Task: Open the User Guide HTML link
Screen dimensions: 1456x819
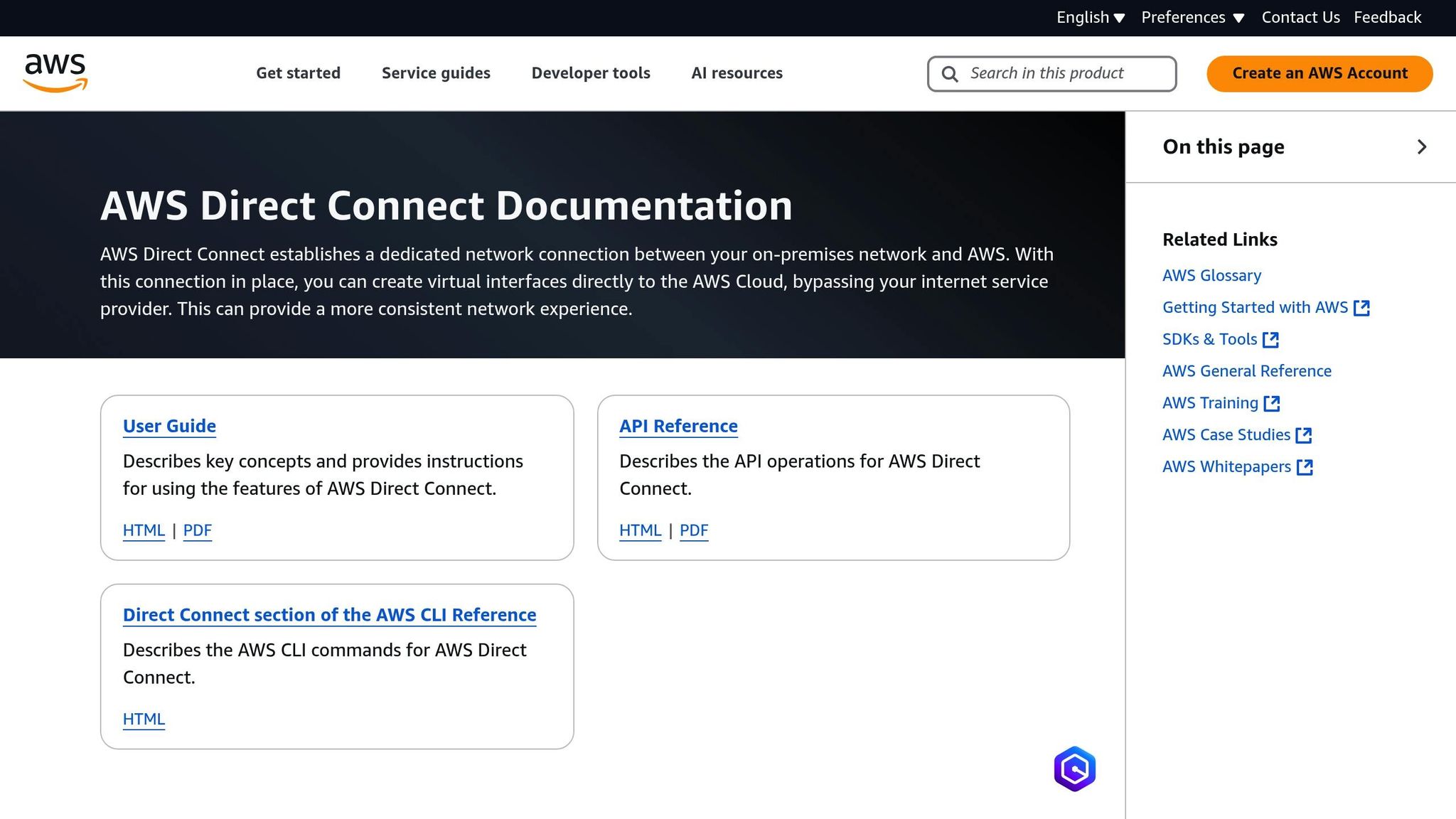Action: coord(144,530)
